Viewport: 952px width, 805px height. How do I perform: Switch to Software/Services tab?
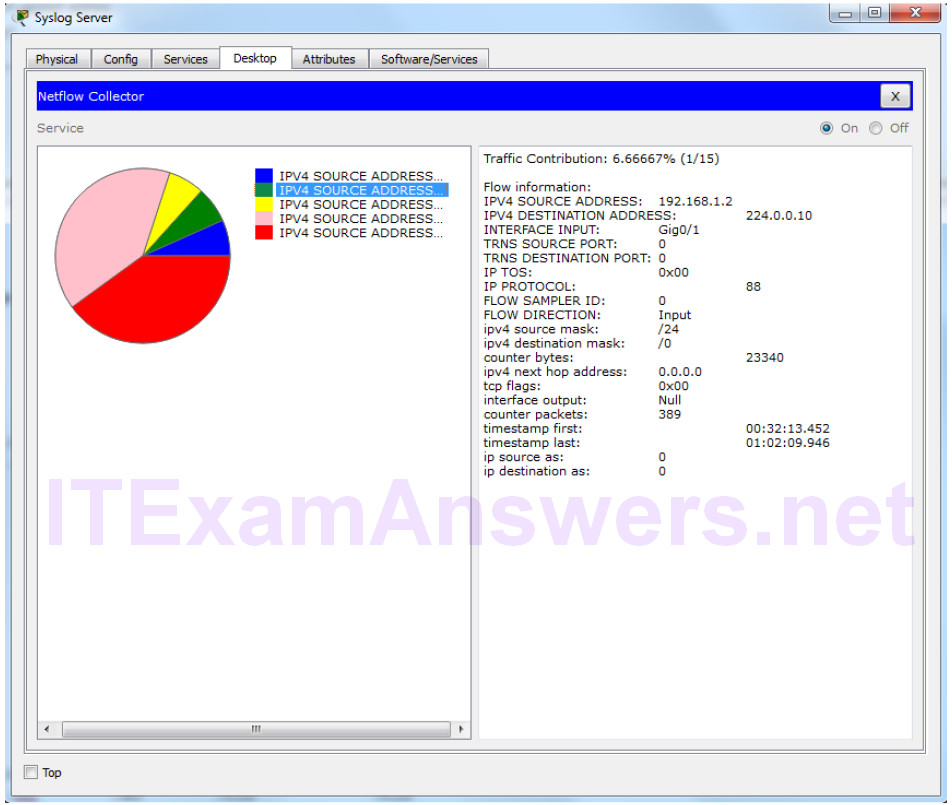pyautogui.click(x=429, y=59)
